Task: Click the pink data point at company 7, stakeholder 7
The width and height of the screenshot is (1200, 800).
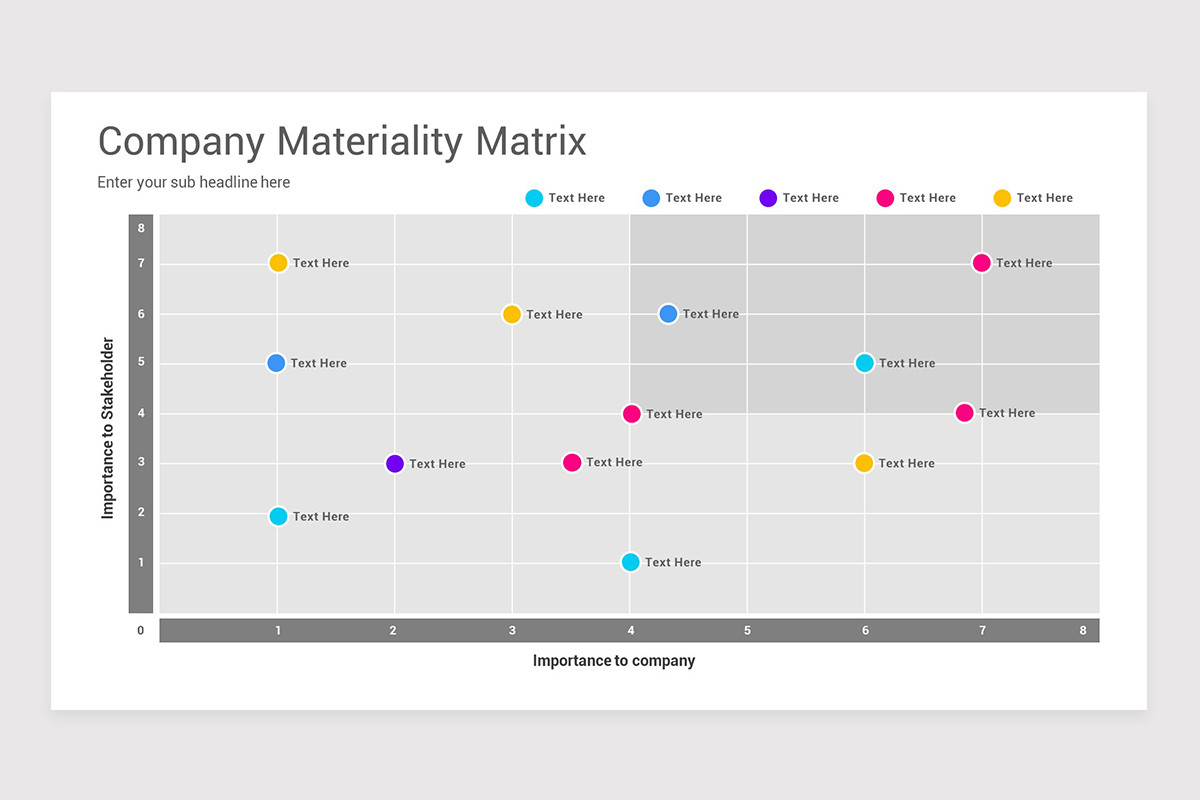Action: point(981,263)
